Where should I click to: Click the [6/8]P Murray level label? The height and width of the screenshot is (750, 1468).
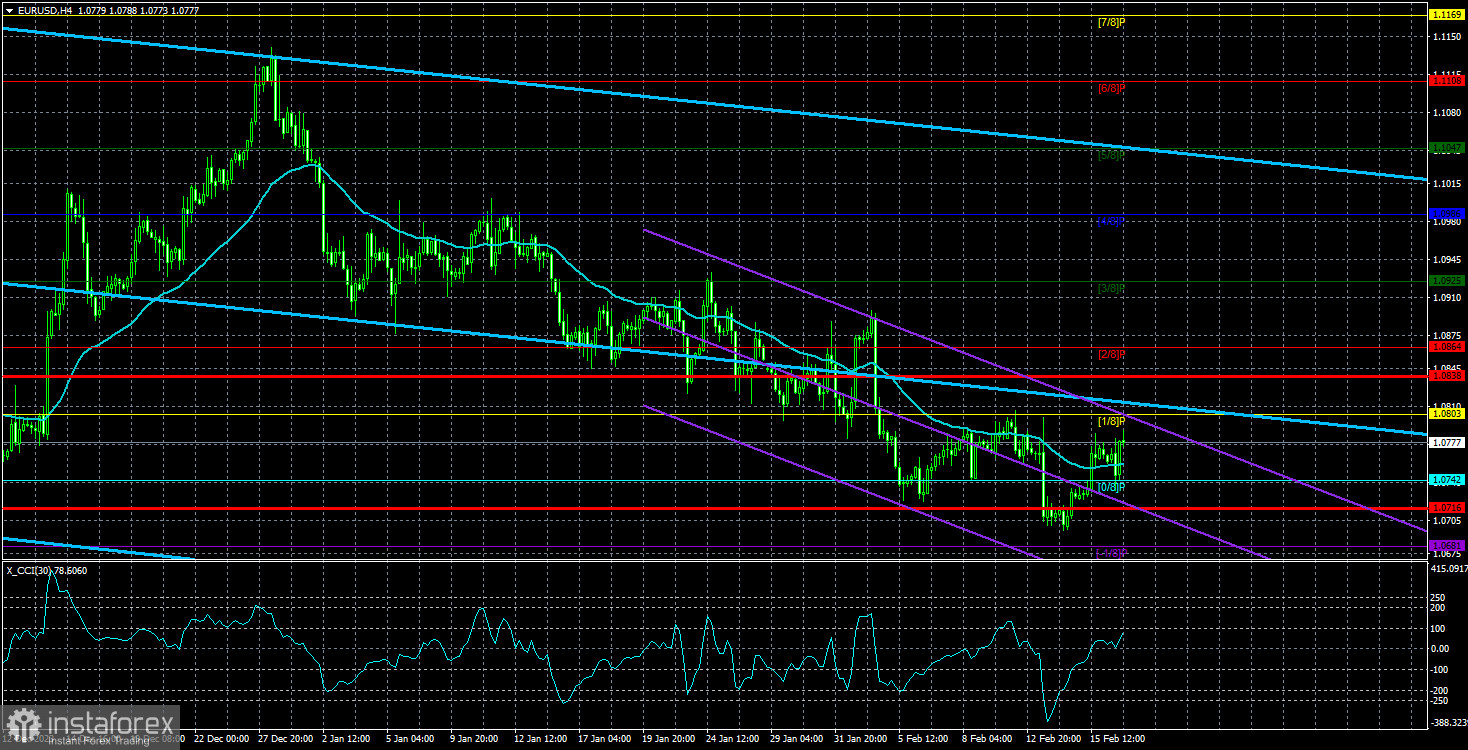pyautogui.click(x=1112, y=88)
